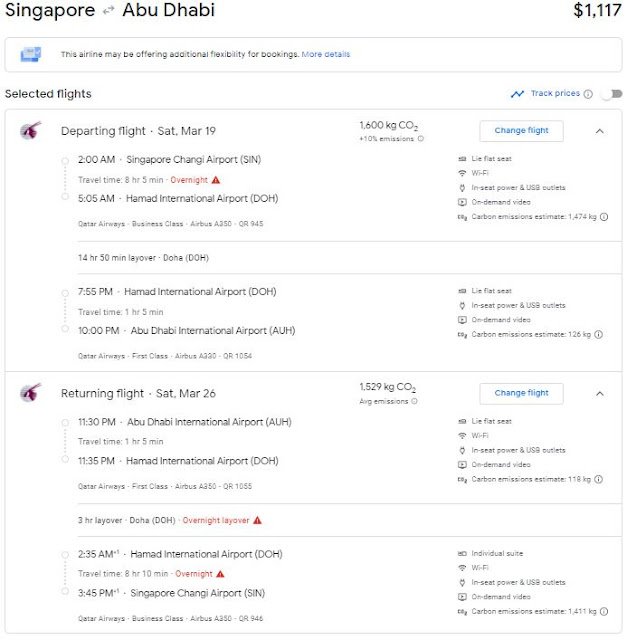Open info for 118 kg emissions estimate
The height and width of the screenshot is (640, 627).
coord(599,479)
